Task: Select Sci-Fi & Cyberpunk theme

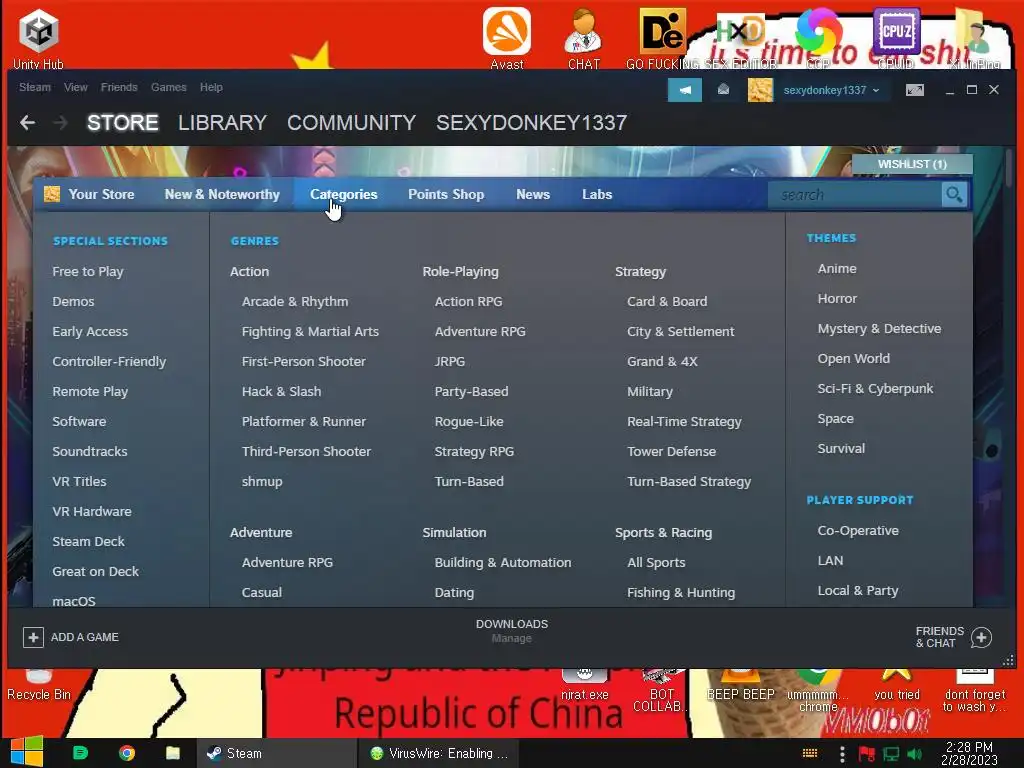Action: click(875, 389)
